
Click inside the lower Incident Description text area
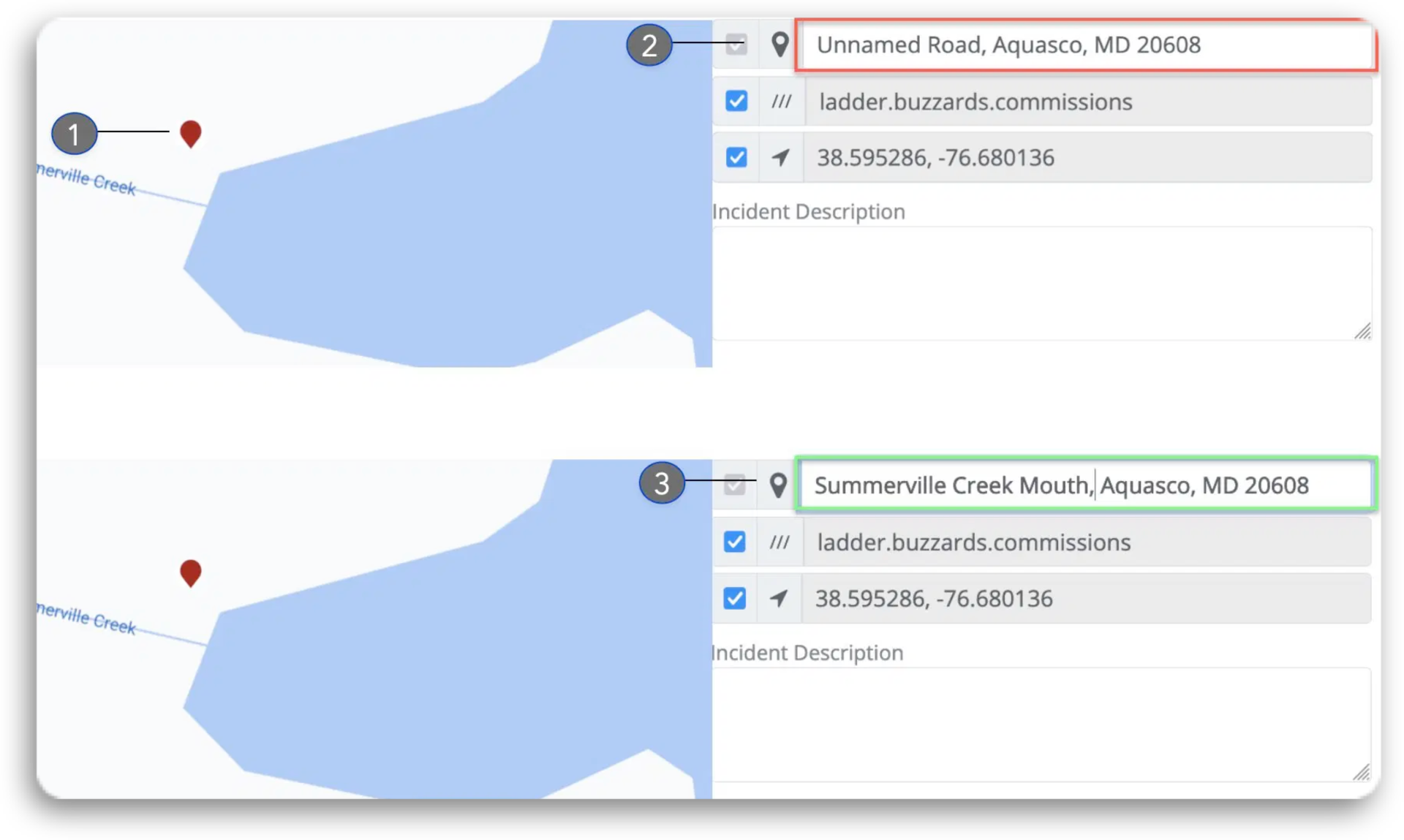pyautogui.click(x=1041, y=724)
